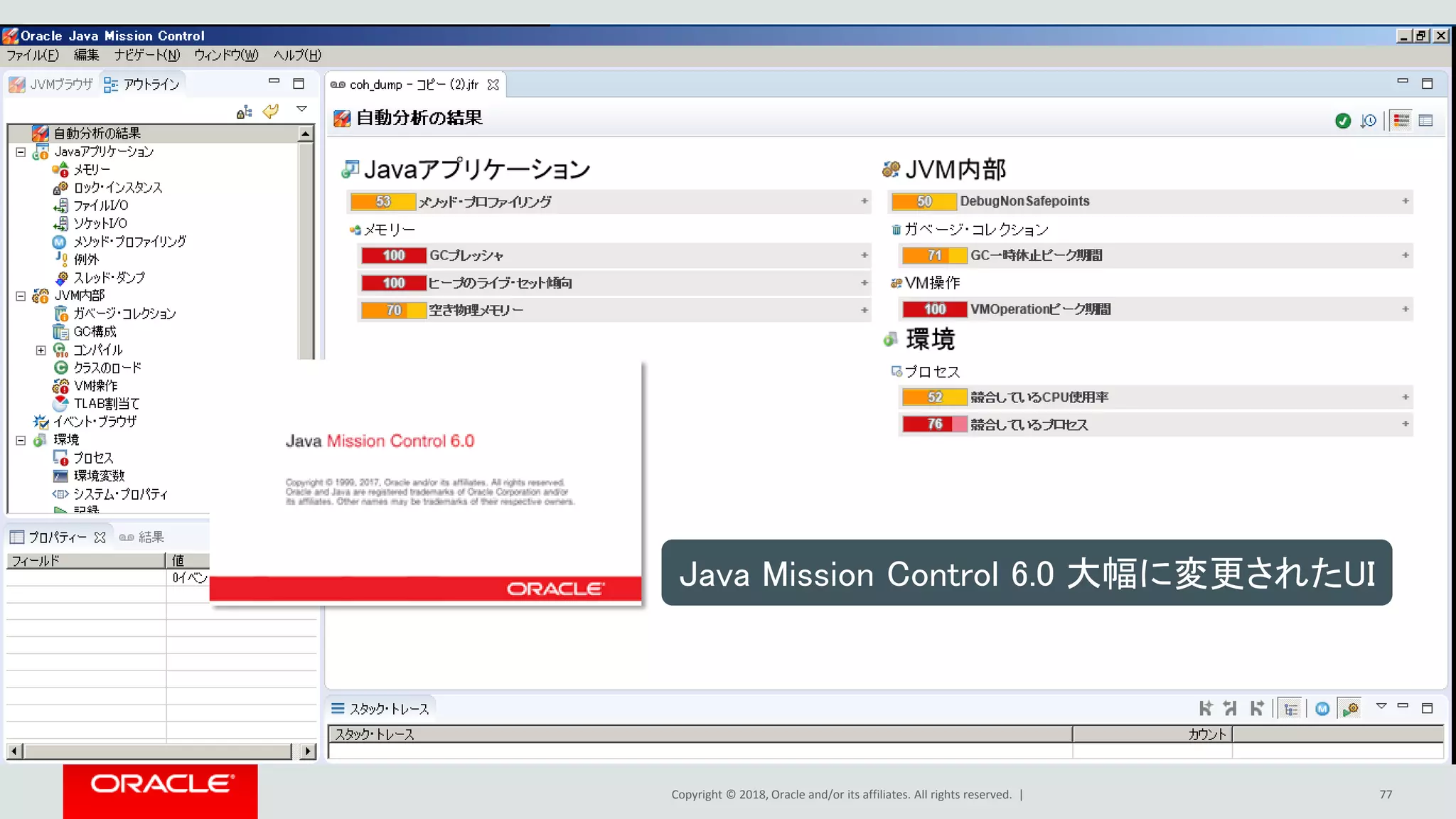Click the JVM内部 section heading
Screen dimensions: 1456x819
(x=955, y=169)
